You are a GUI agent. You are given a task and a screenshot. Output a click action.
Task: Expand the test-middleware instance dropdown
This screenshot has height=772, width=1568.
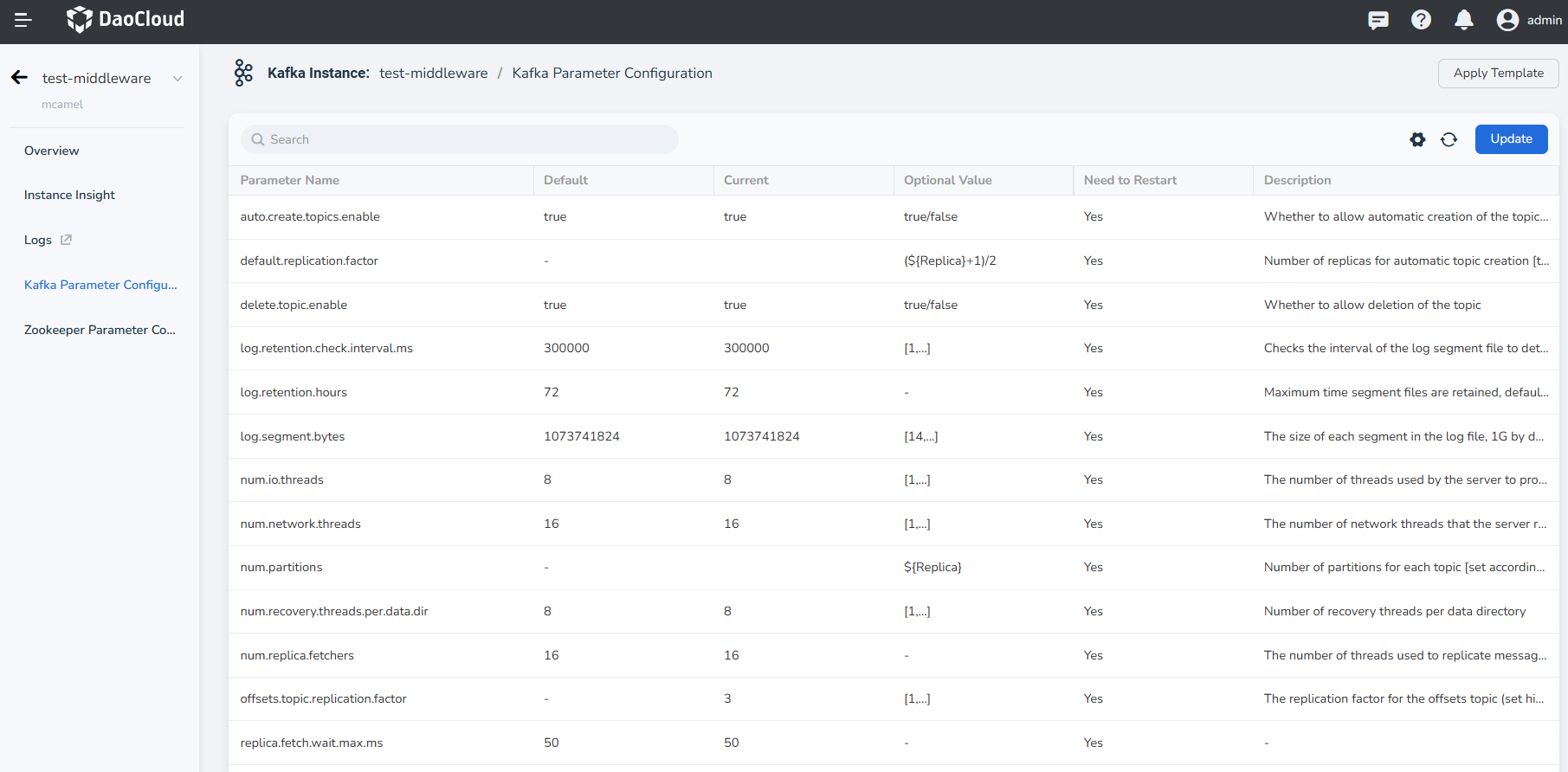click(x=177, y=79)
